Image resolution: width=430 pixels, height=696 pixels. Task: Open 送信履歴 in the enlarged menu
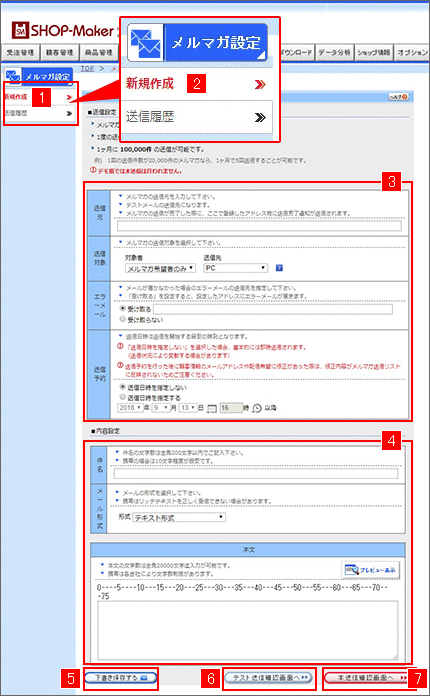[196, 117]
